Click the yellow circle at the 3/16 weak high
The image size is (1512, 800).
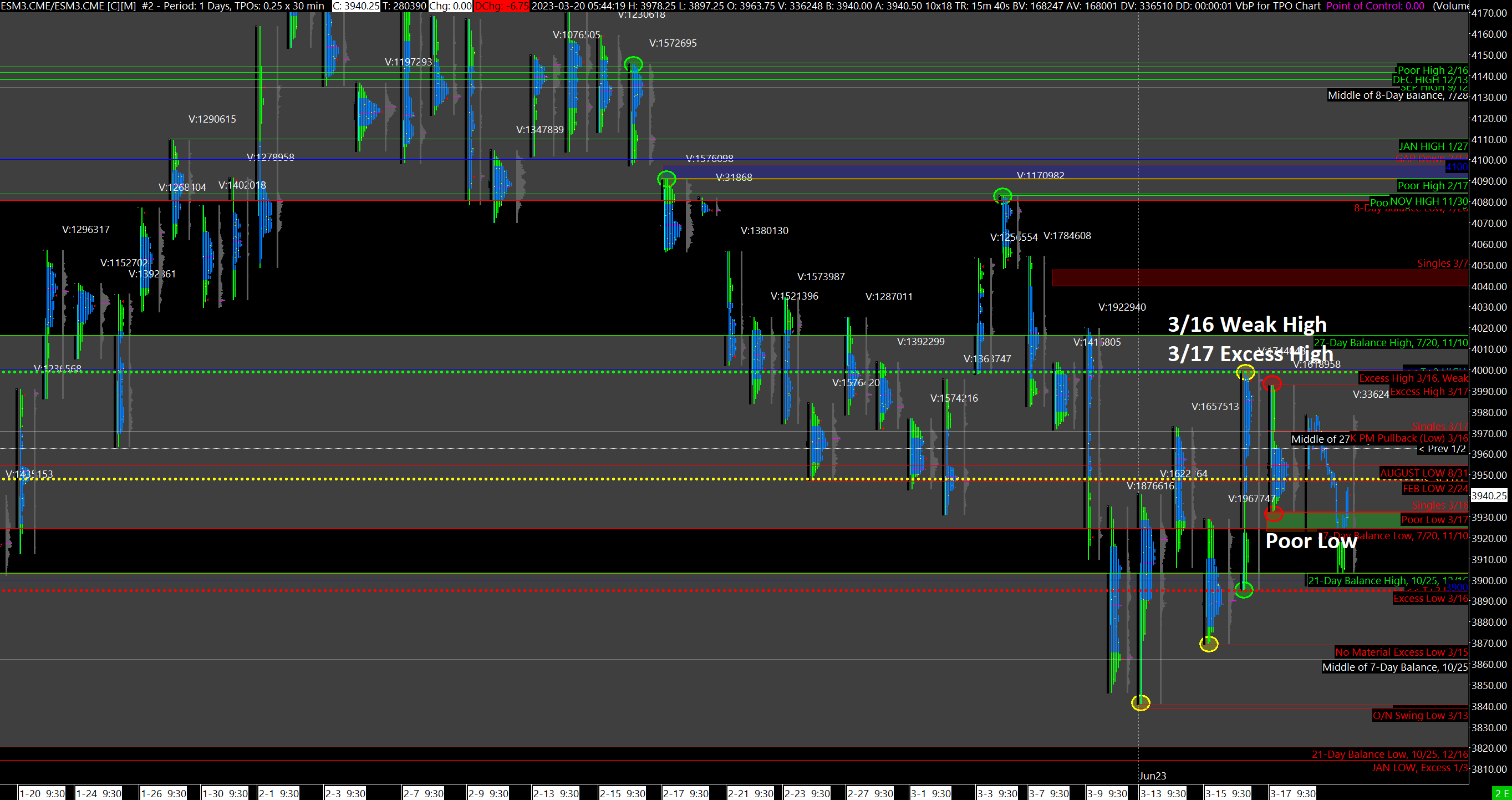(x=1245, y=372)
